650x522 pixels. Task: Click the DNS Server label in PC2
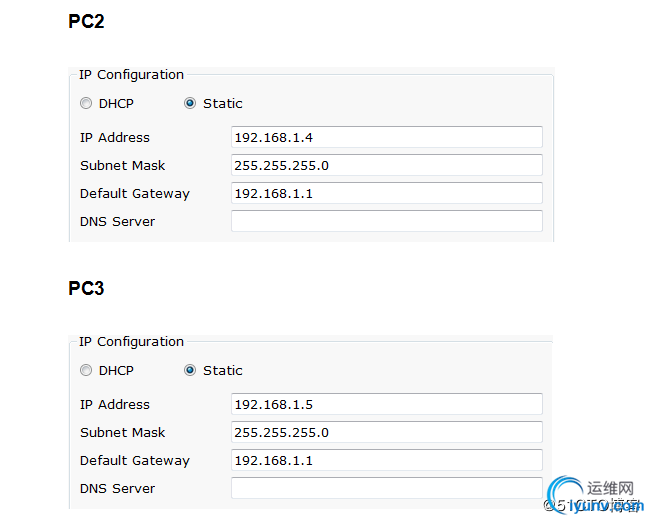pos(118,221)
